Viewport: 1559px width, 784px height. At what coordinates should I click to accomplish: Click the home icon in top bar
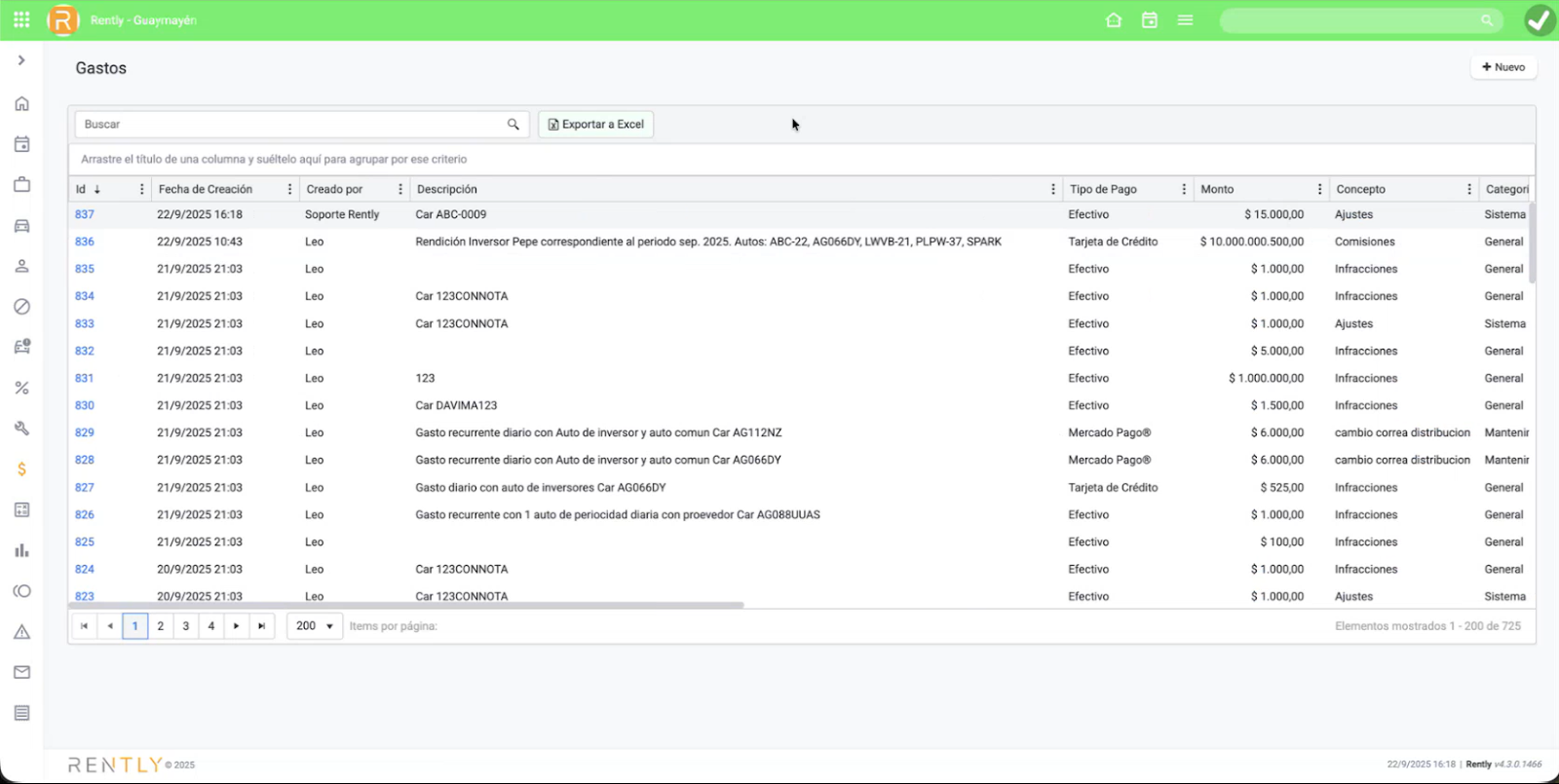coord(1114,20)
